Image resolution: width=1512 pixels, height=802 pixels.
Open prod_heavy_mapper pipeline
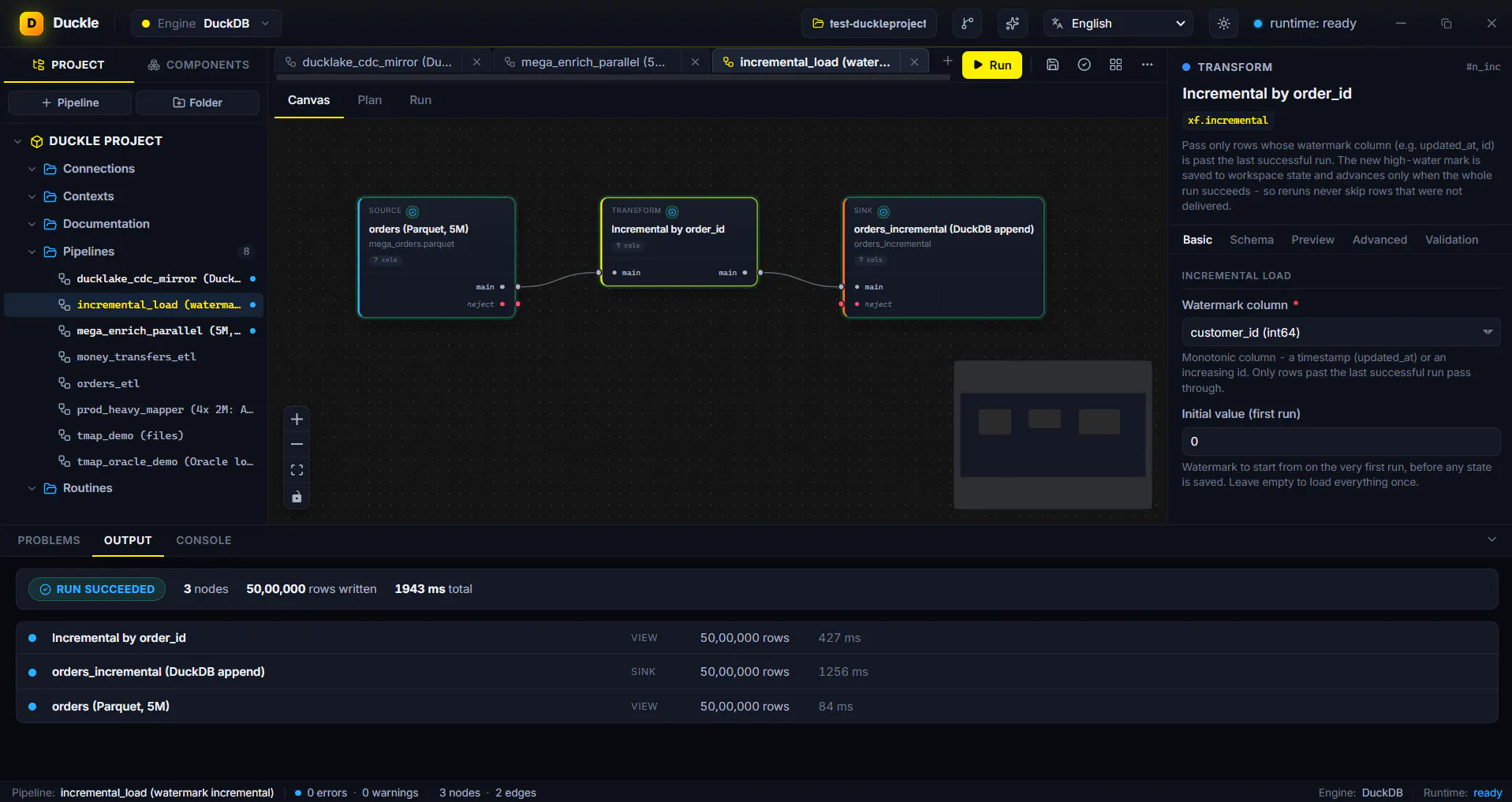tap(164, 409)
